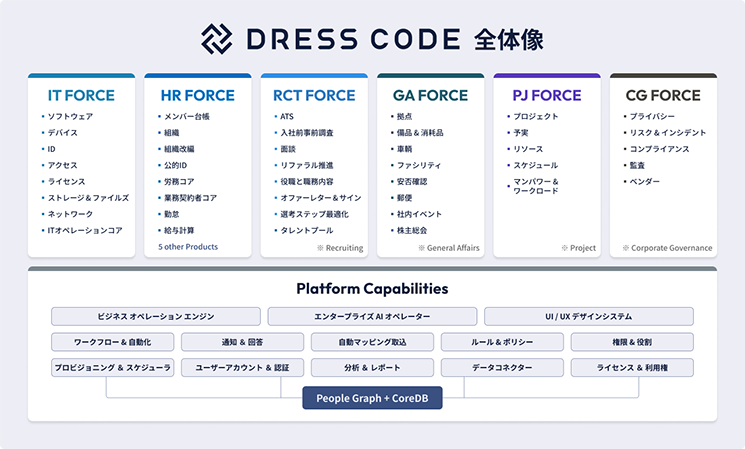
Task: Click the ワークフロー＆自動化 box
Action: tap(113, 342)
